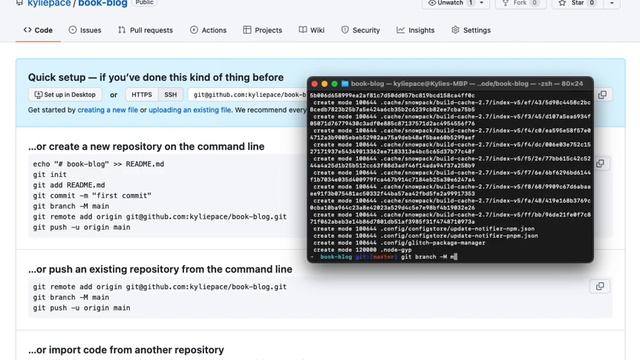Open the Code tab
This screenshot has width=640, height=360.
coord(38,30)
